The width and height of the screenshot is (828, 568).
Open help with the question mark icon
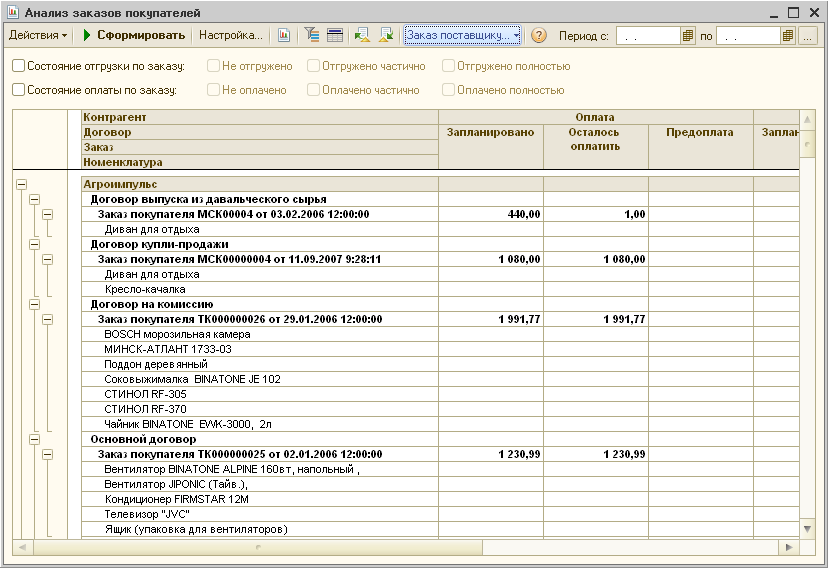pos(538,35)
